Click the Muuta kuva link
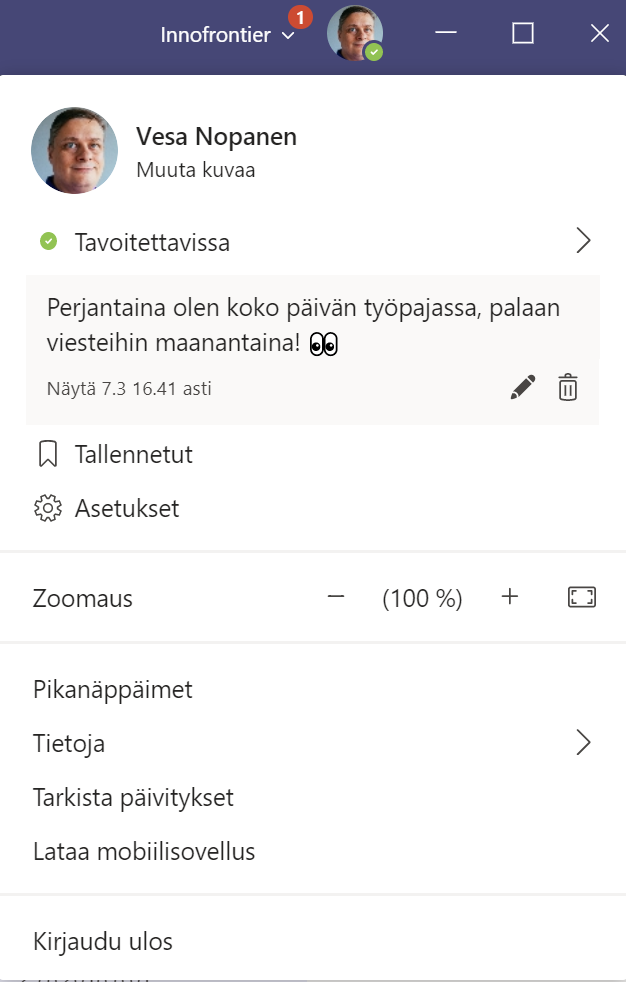 point(195,170)
